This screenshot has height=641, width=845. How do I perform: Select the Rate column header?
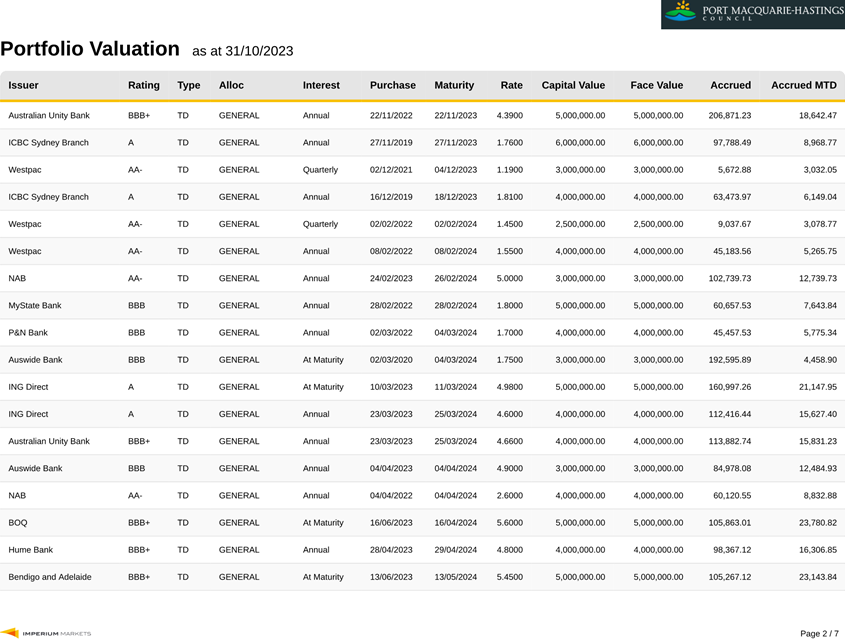[511, 85]
